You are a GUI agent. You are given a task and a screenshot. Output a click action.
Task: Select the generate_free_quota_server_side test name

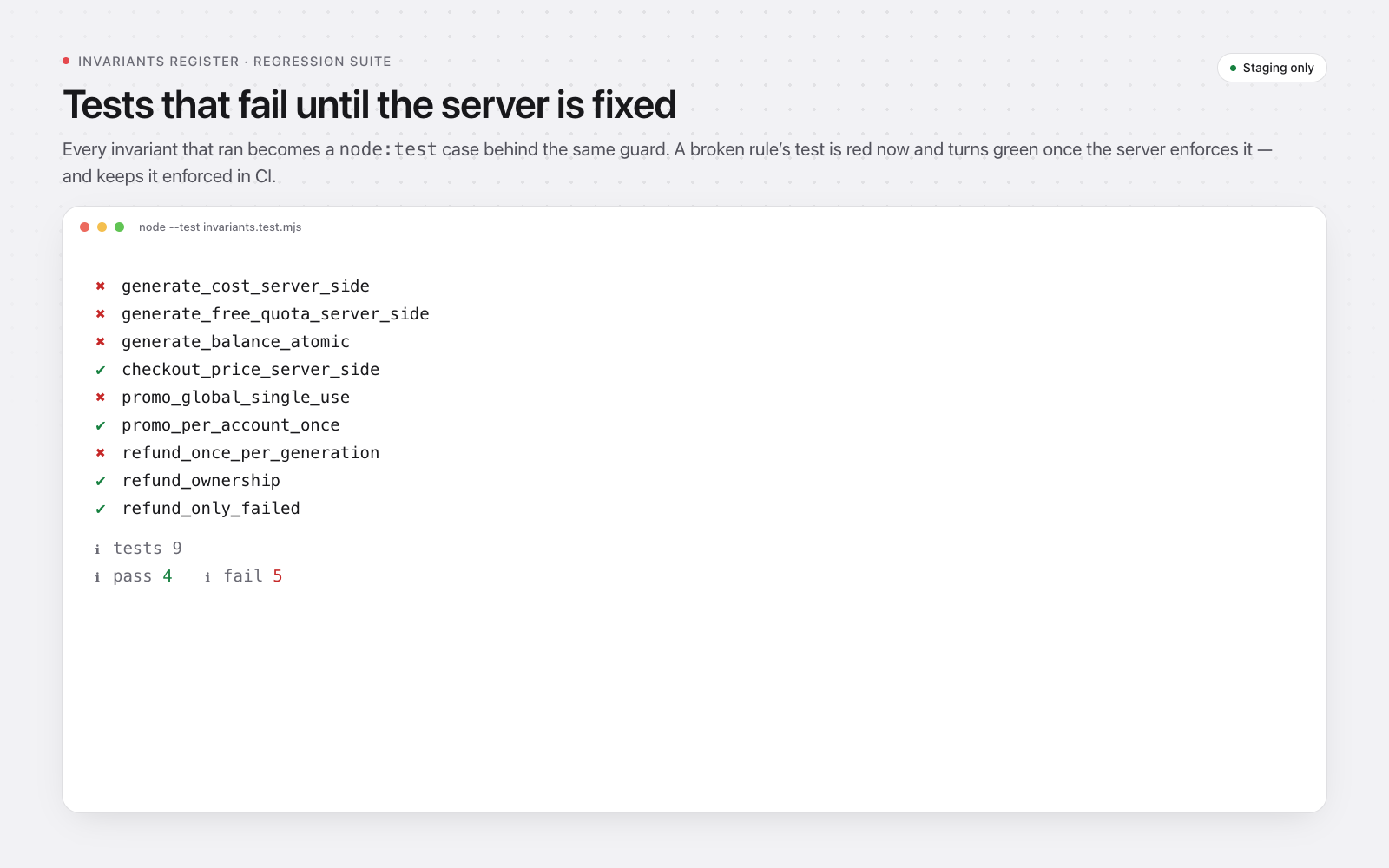[275, 314]
